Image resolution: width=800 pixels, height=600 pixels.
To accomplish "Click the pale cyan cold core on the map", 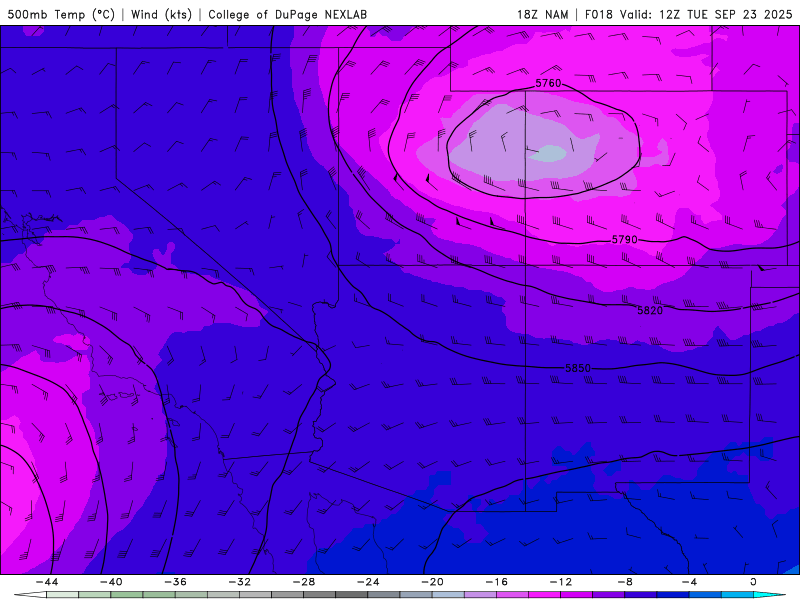I will 548,154.
